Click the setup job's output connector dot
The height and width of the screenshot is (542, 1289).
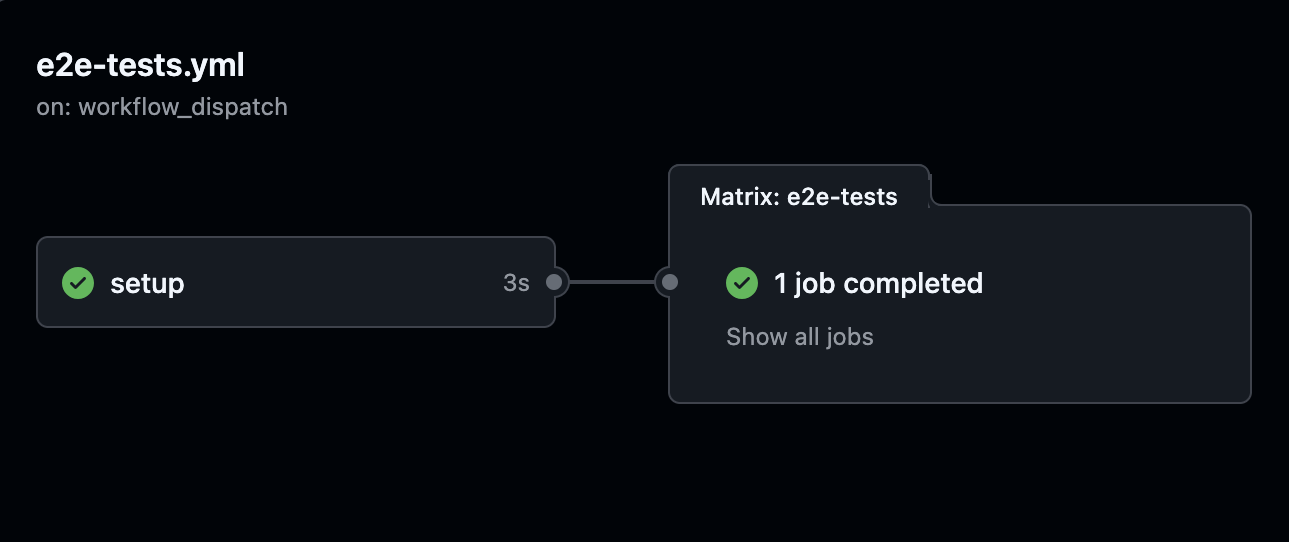[554, 283]
